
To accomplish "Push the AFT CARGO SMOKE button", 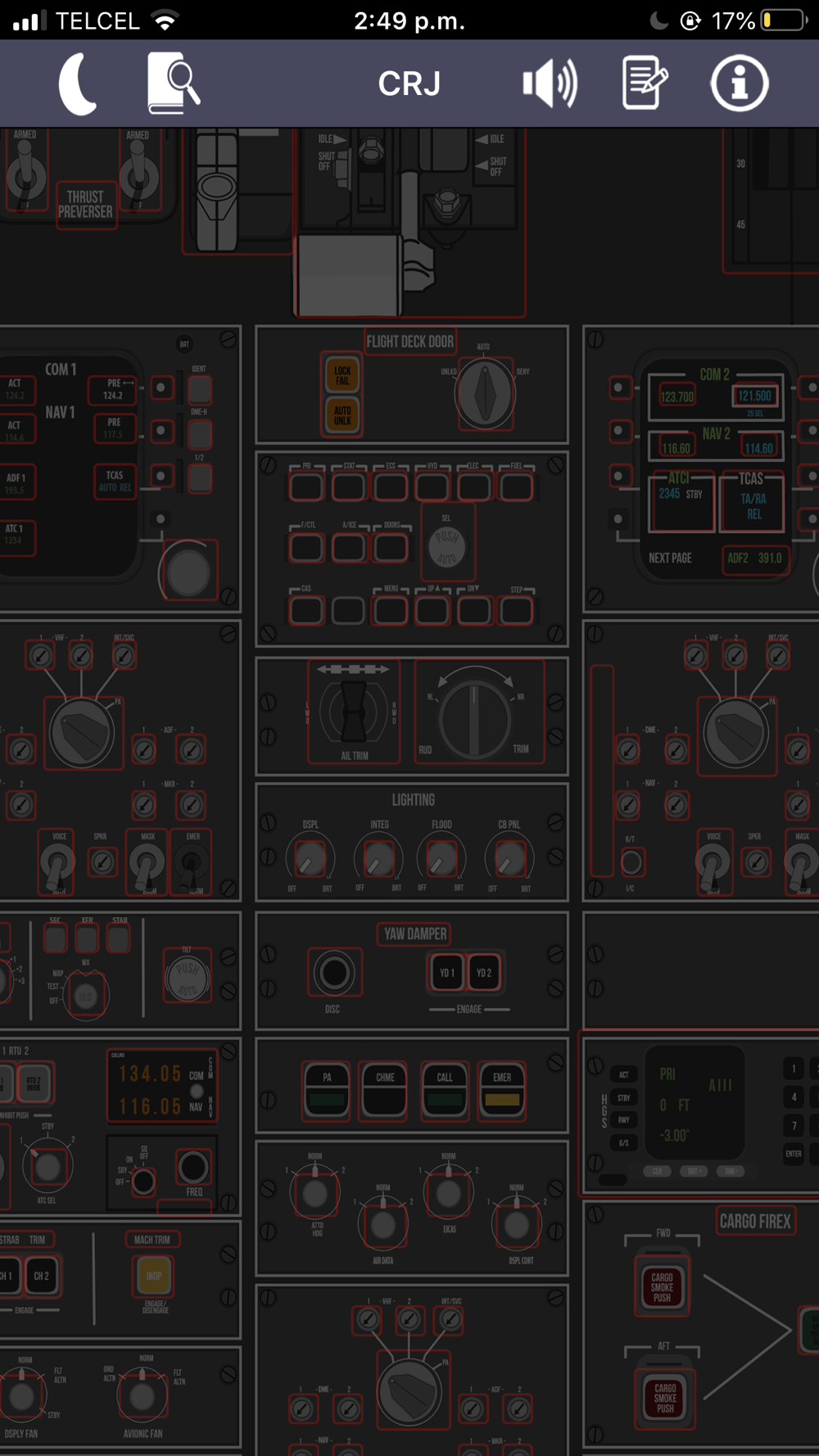I will pos(665,1398).
